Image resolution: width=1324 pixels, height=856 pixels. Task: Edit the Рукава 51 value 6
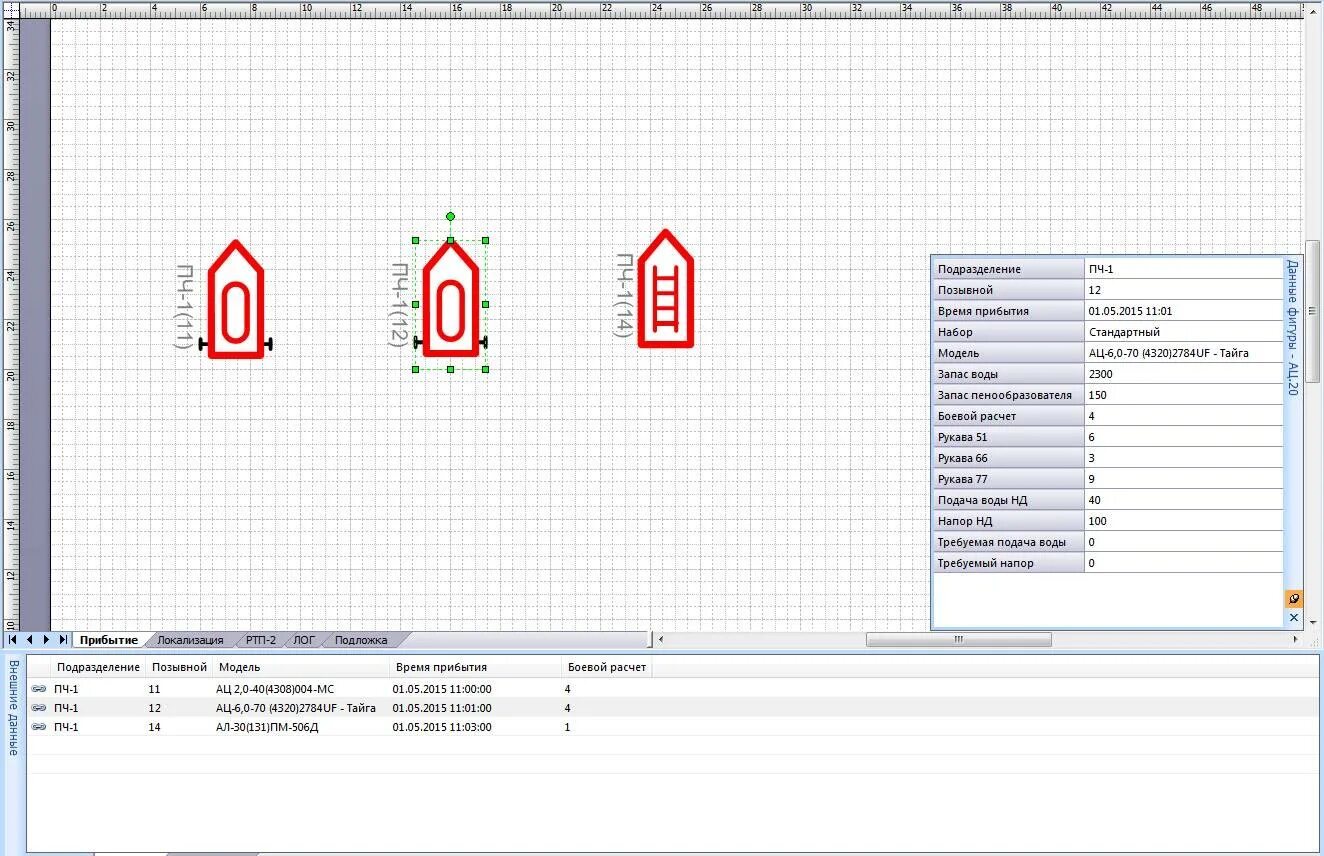pyautogui.click(x=1183, y=437)
